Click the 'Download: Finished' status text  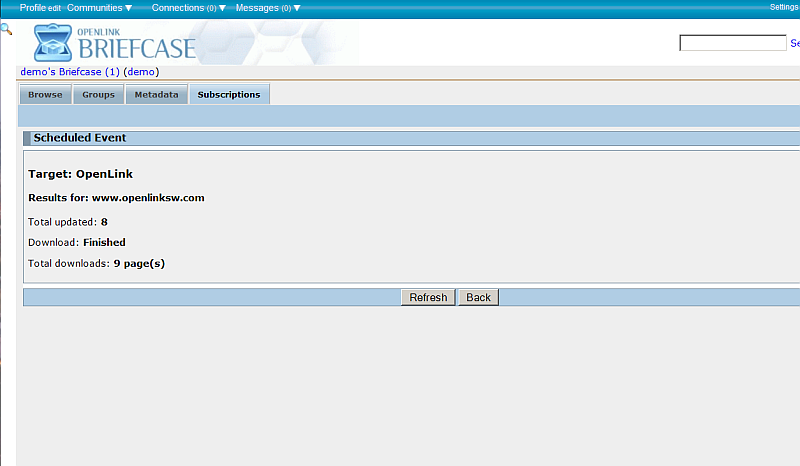click(x=77, y=242)
